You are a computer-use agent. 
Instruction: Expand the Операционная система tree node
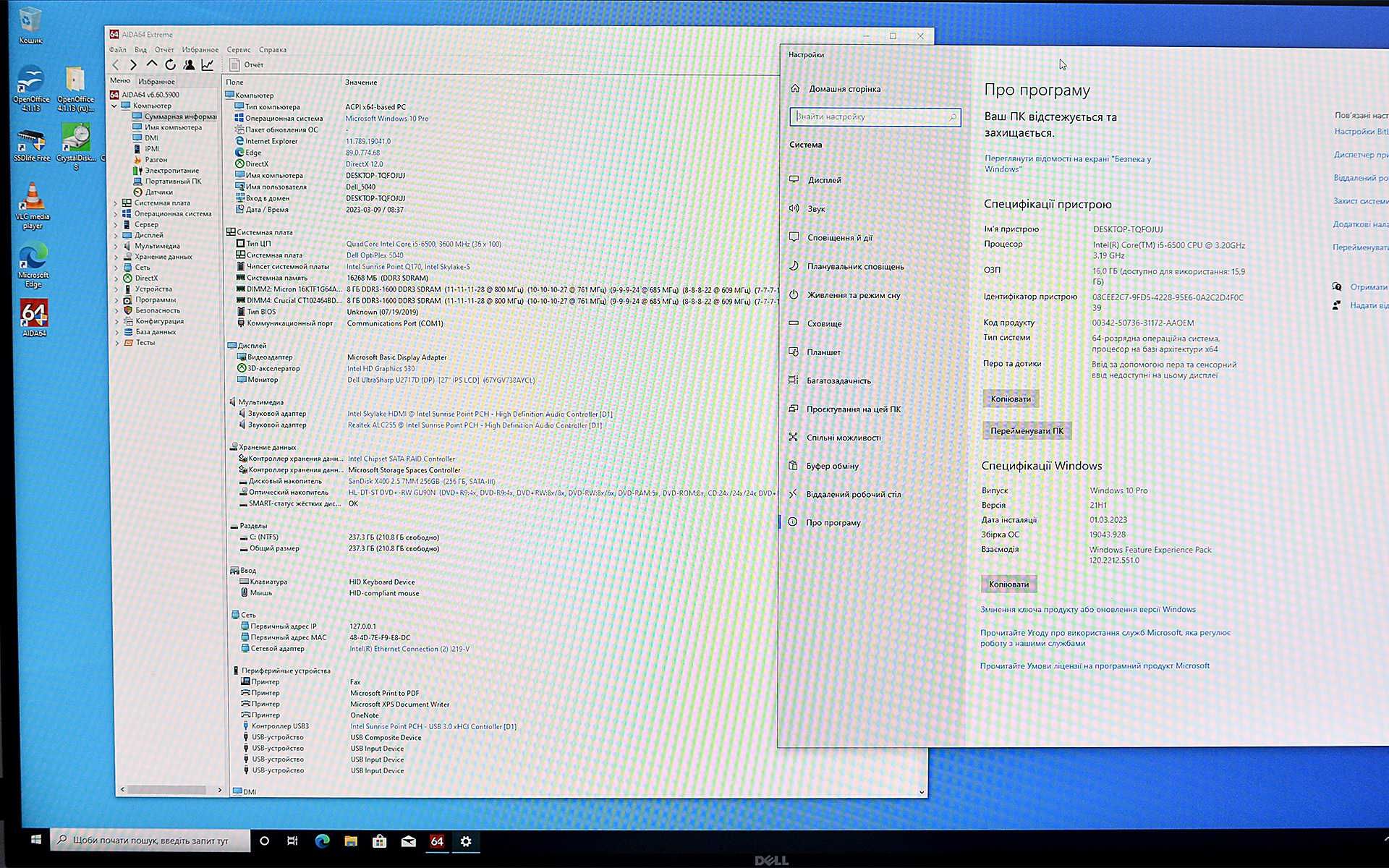(x=115, y=214)
